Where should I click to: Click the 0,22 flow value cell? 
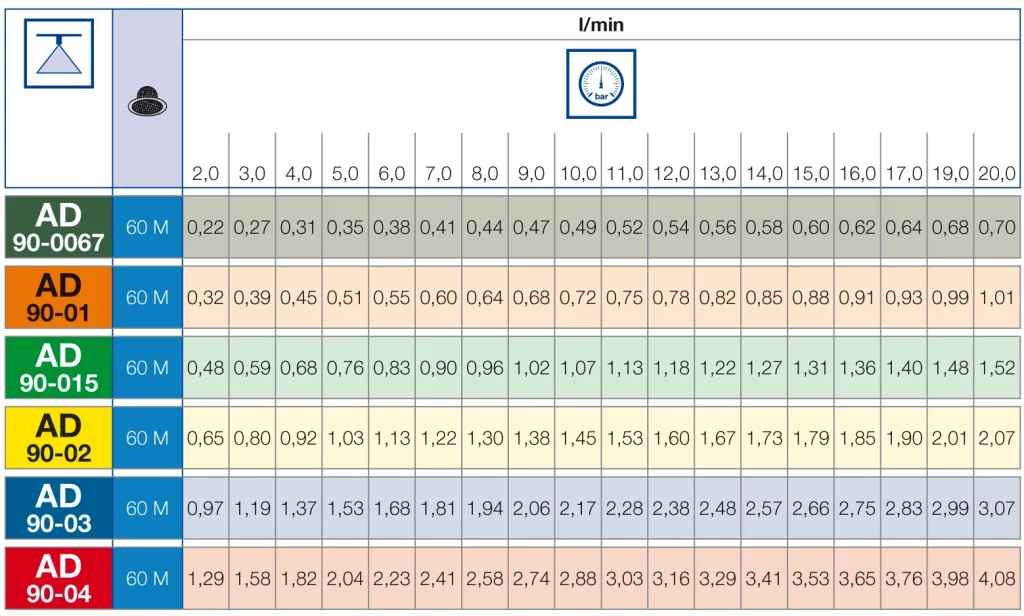pyautogui.click(x=205, y=227)
